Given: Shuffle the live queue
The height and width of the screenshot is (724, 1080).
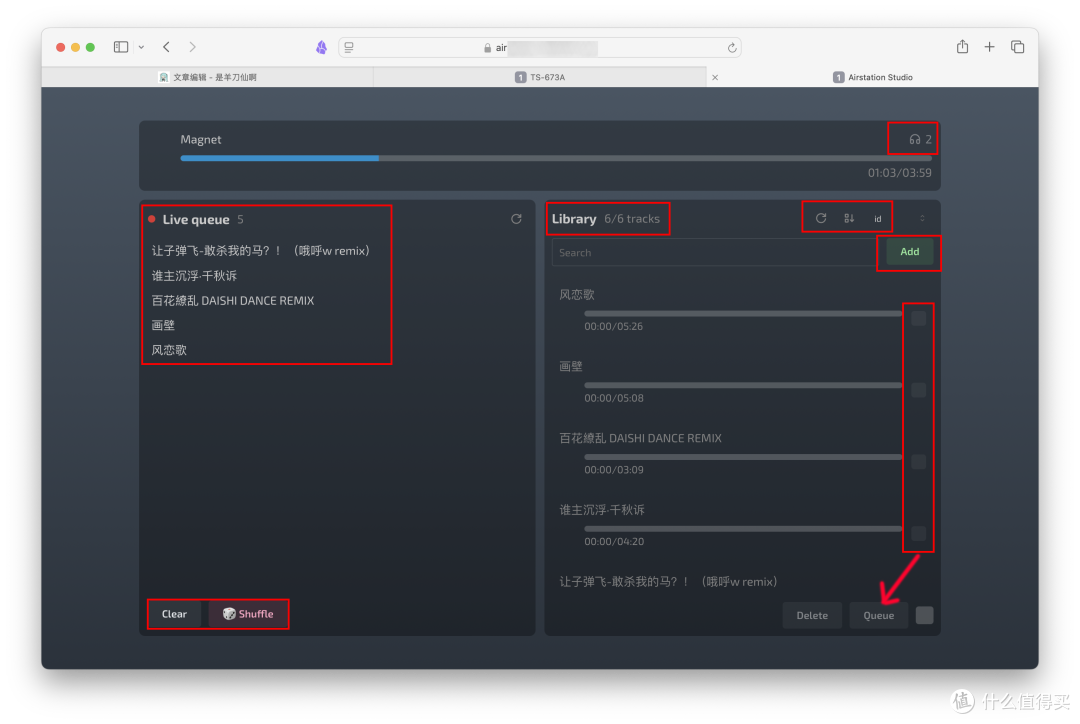Looking at the screenshot, I should point(248,614).
